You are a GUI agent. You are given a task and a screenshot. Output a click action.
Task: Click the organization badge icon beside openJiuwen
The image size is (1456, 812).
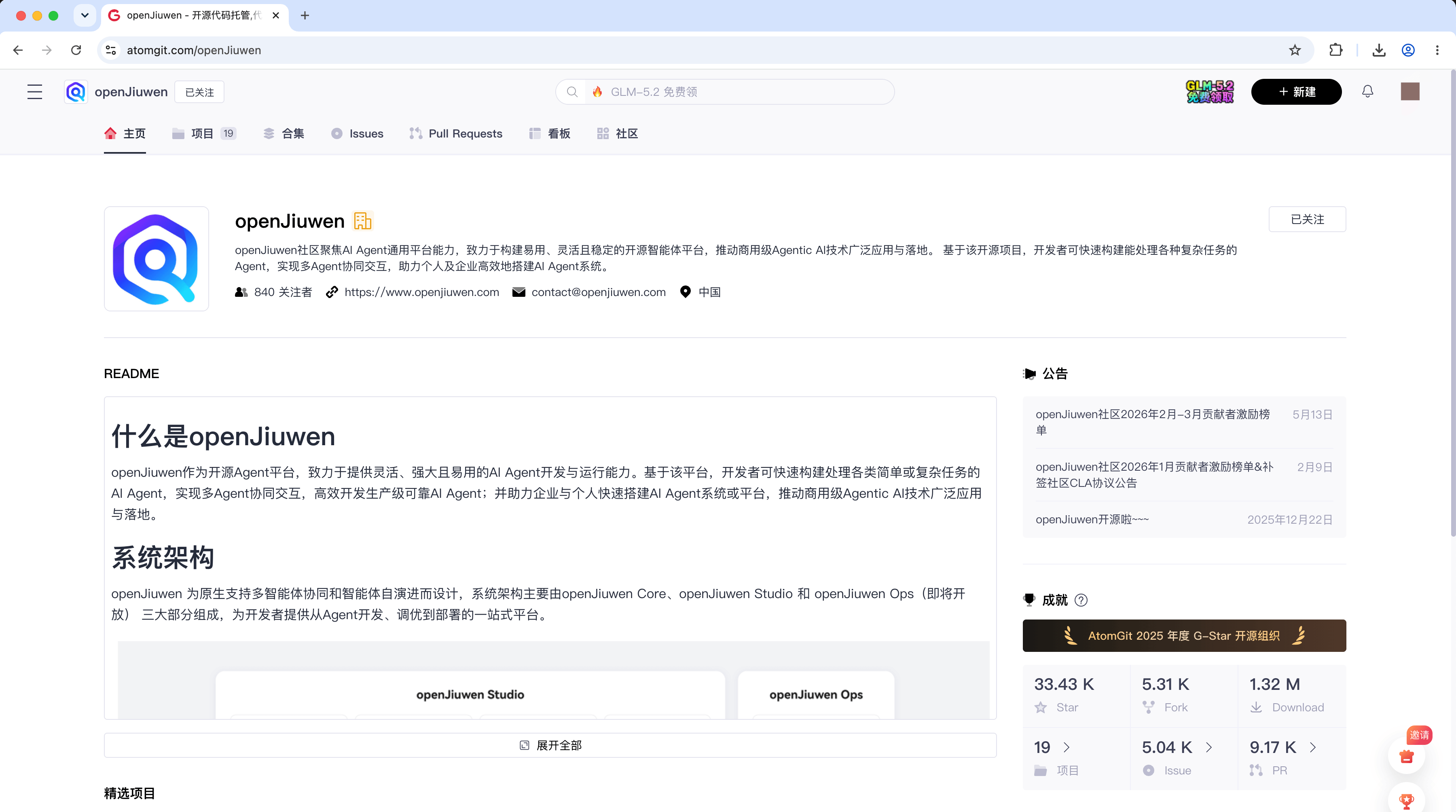tap(362, 221)
